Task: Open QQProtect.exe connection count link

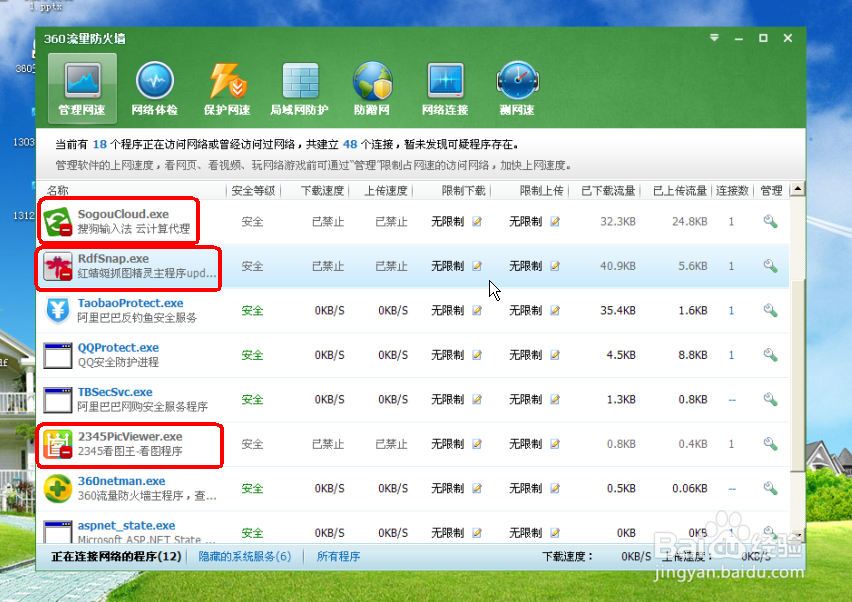Action: [x=731, y=355]
